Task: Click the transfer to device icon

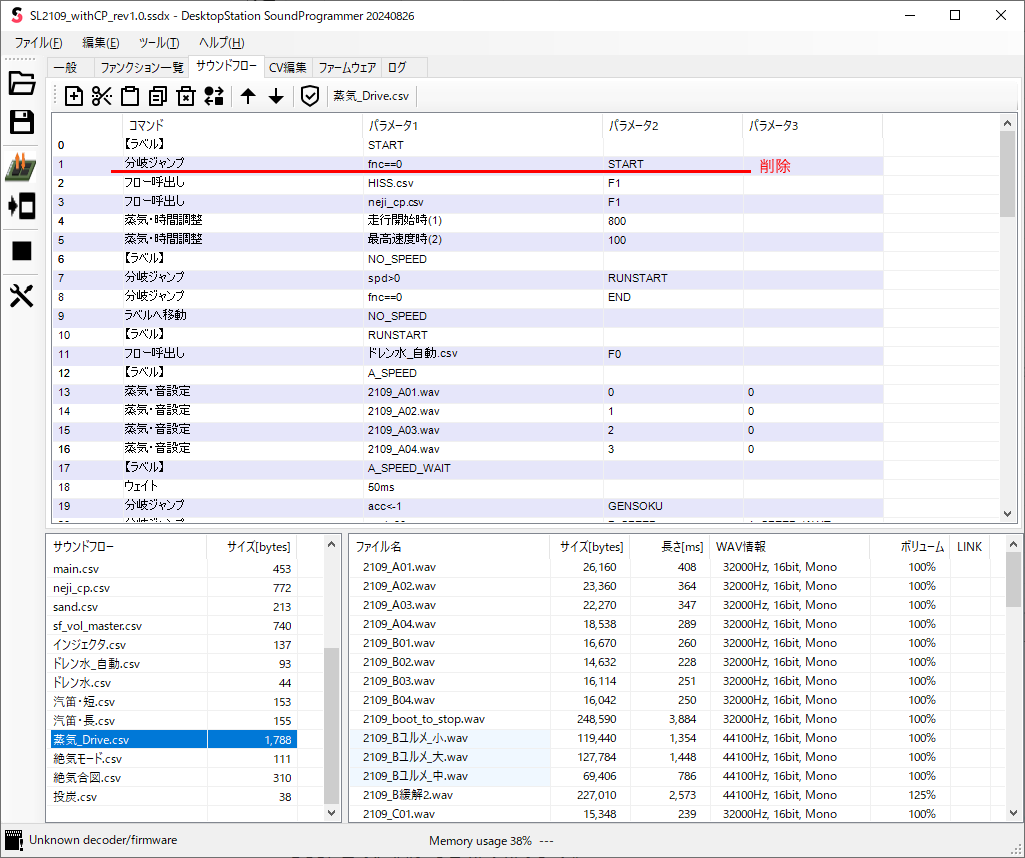Action: point(22,207)
